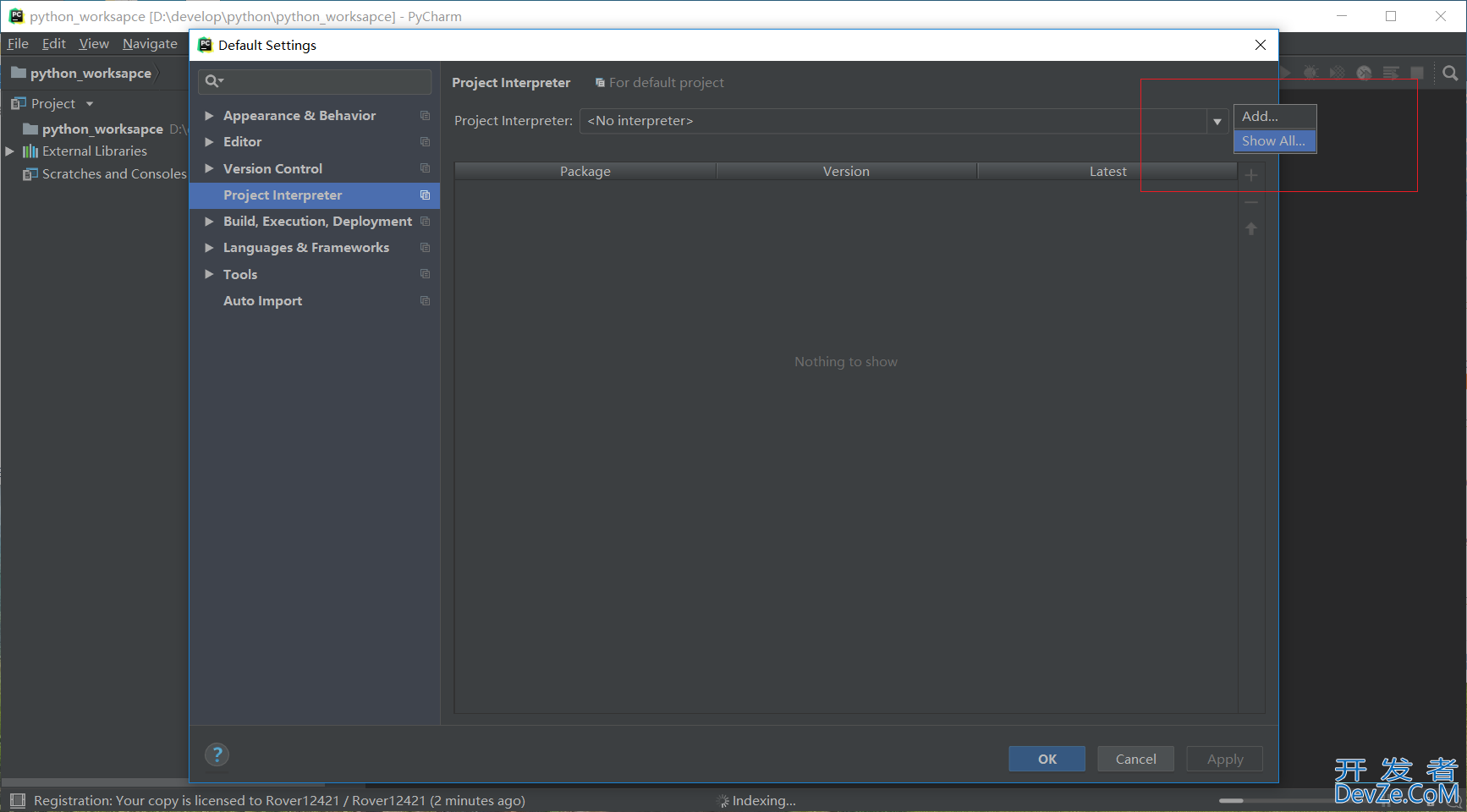Choose Show All... from interpreter popup

click(1274, 141)
